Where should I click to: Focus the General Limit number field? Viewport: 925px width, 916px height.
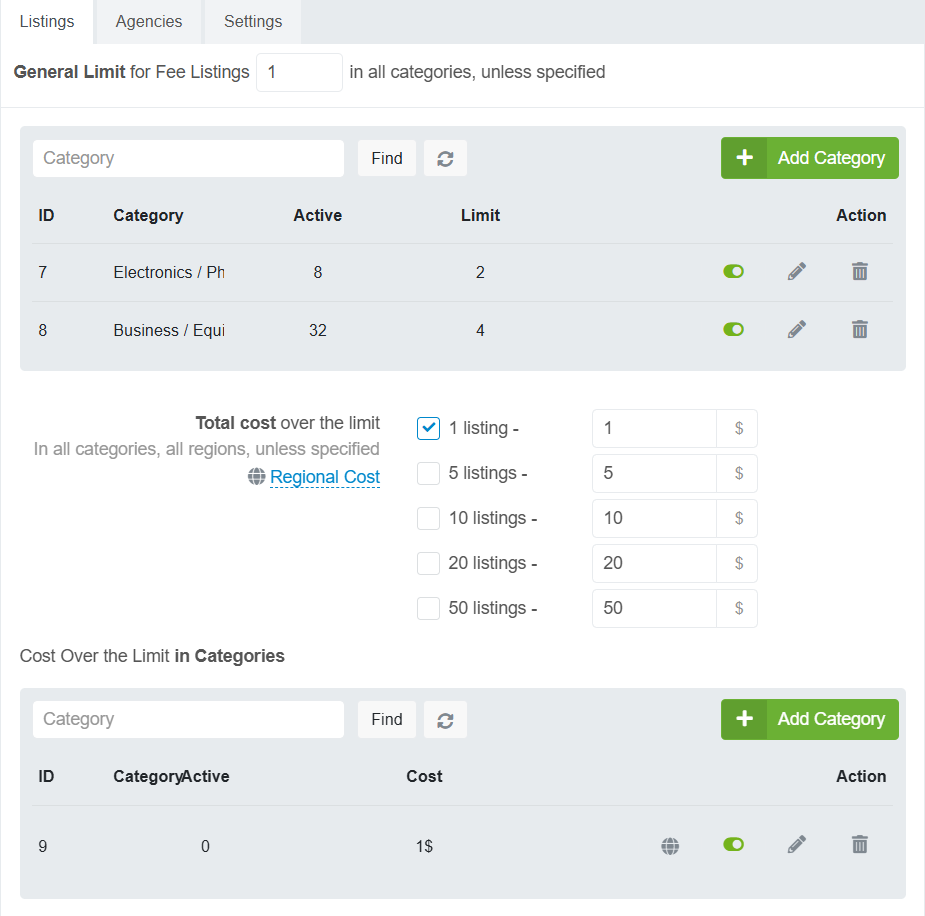(299, 72)
